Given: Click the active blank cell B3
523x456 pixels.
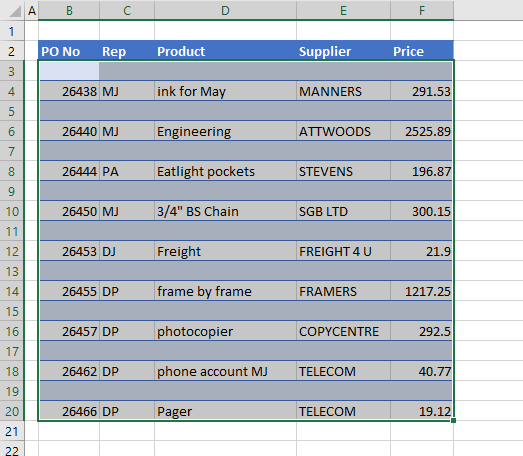Looking at the screenshot, I should point(69,71).
